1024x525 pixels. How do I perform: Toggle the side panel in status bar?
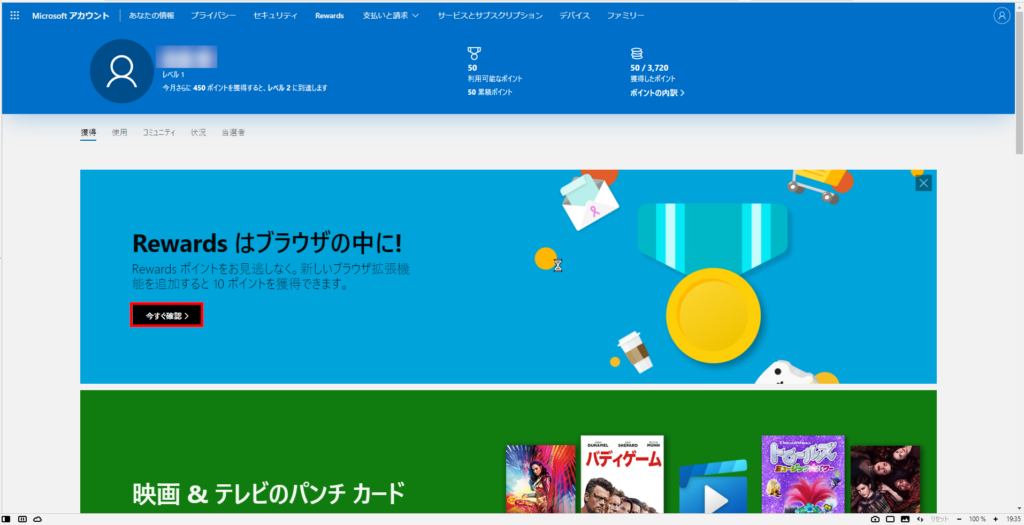point(7,519)
